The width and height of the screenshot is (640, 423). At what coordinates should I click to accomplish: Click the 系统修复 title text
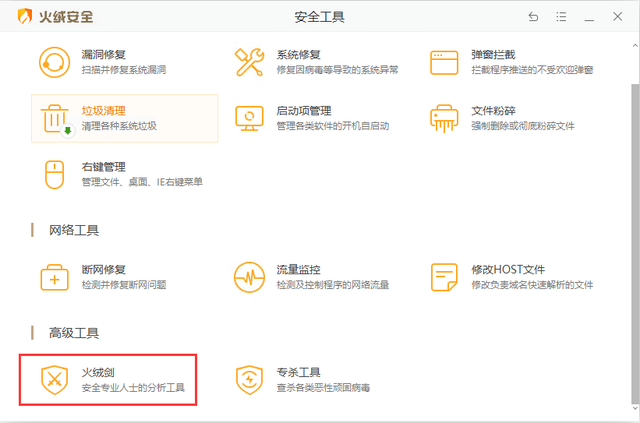point(298,55)
